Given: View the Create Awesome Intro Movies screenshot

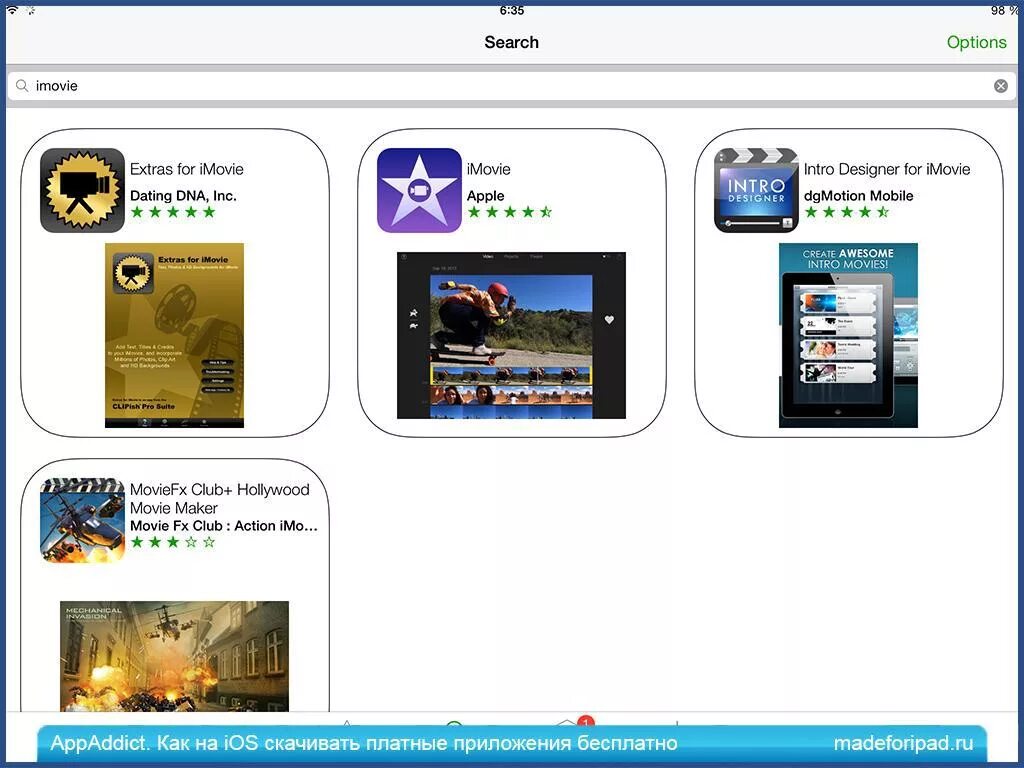Looking at the screenshot, I should (x=848, y=336).
